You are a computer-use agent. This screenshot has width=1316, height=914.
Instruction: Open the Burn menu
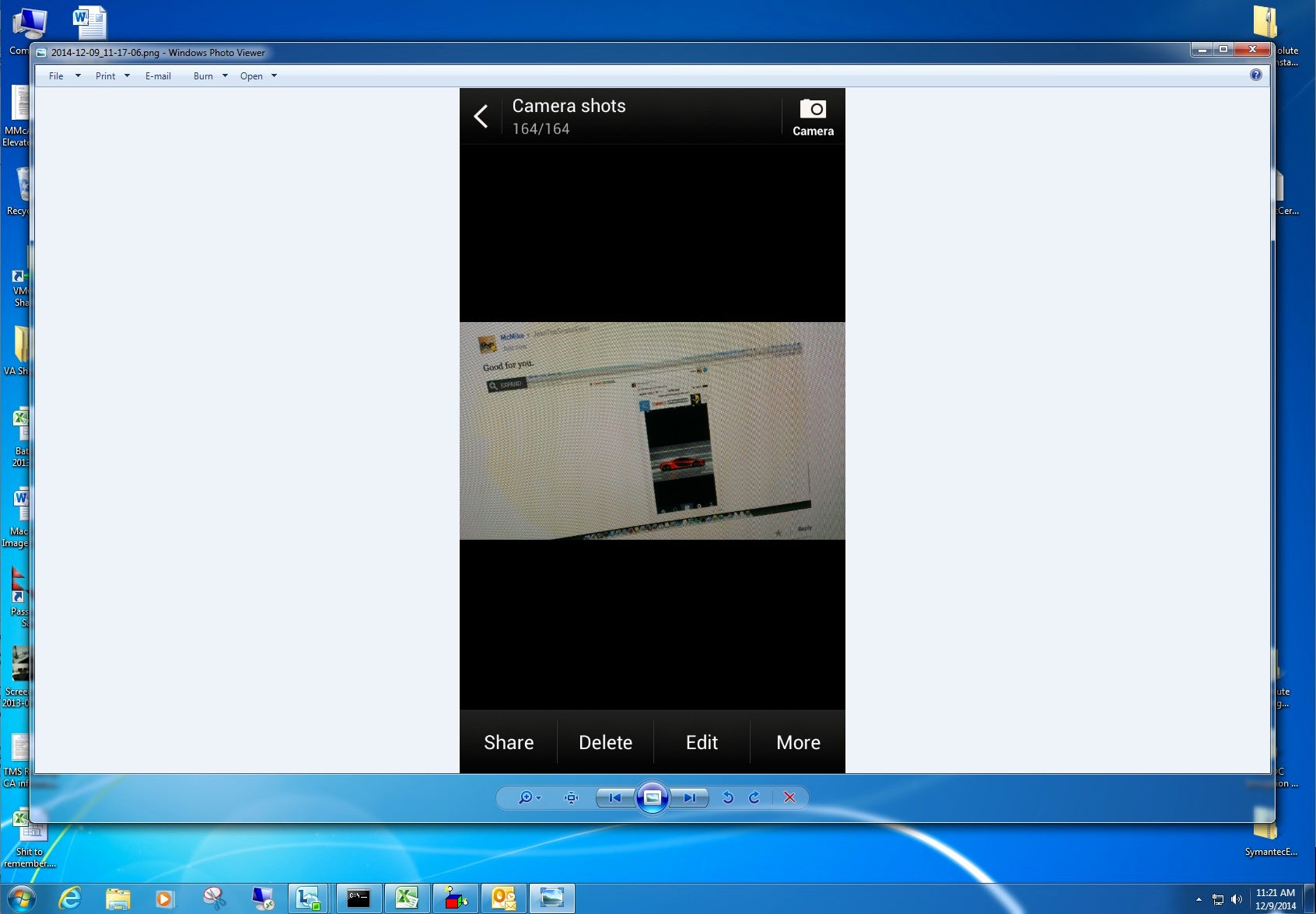pos(203,76)
